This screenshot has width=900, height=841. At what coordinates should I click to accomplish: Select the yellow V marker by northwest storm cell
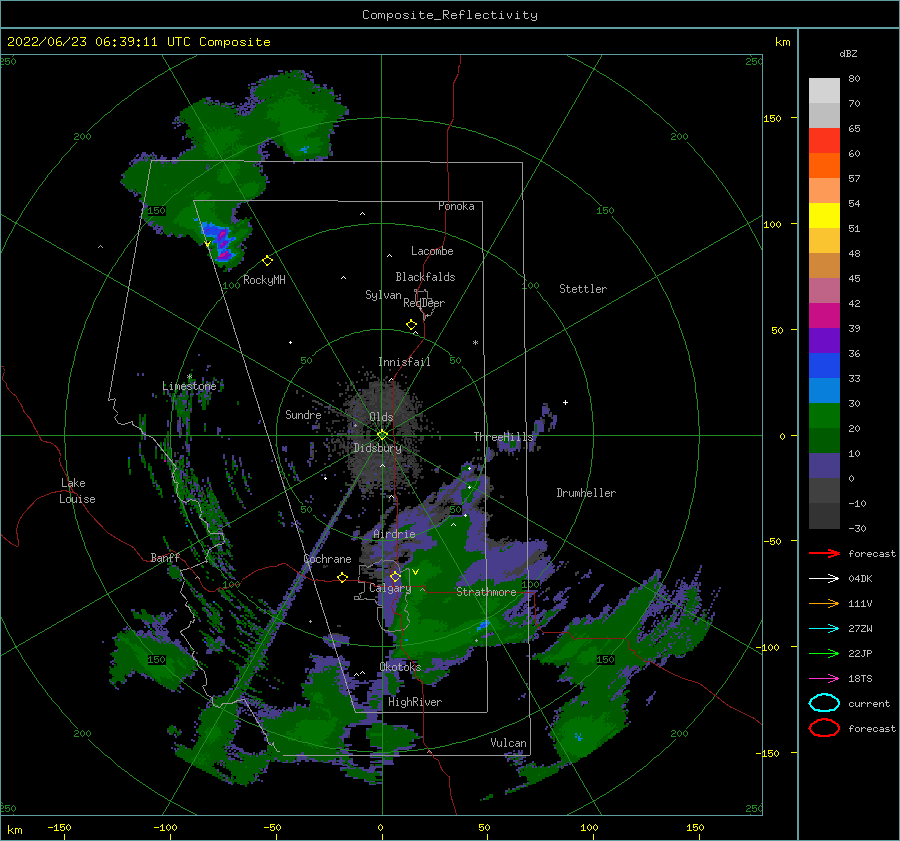(207, 245)
